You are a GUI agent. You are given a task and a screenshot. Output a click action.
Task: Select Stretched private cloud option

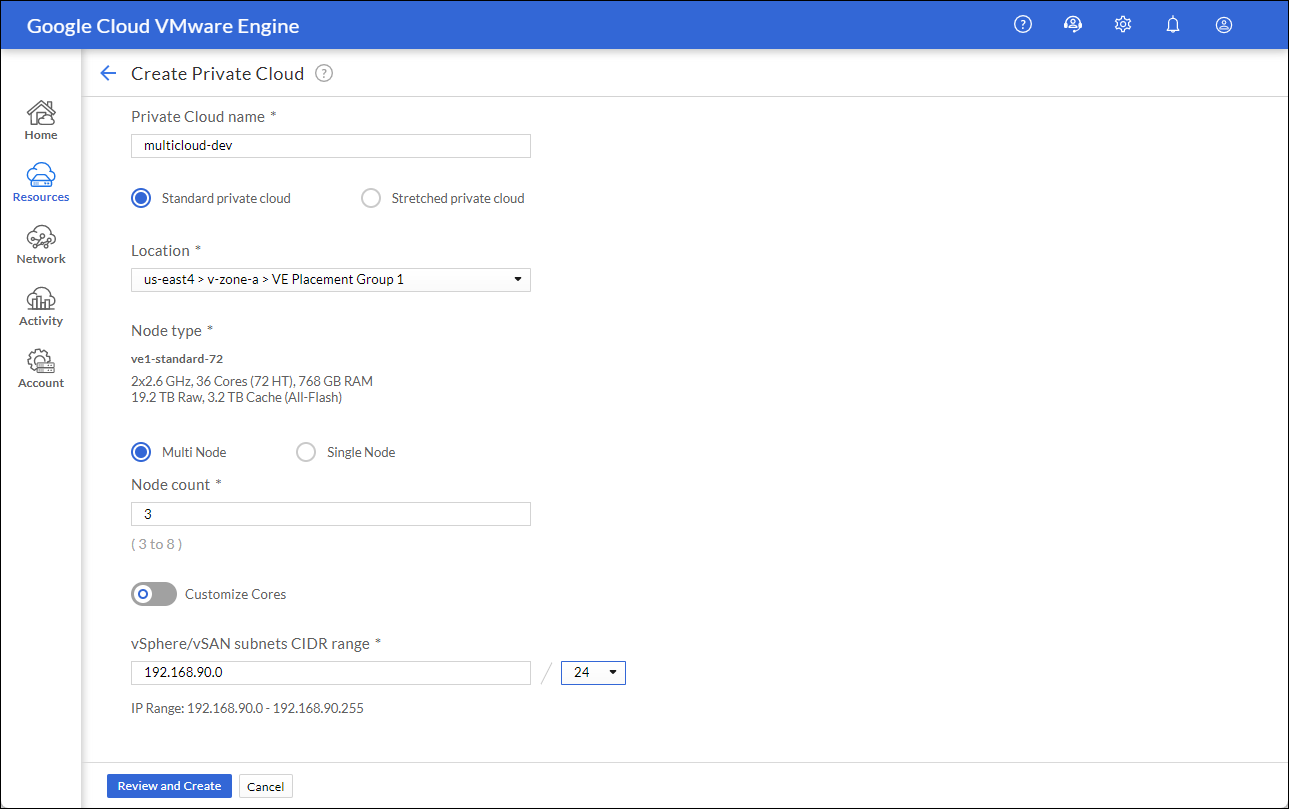(x=371, y=198)
